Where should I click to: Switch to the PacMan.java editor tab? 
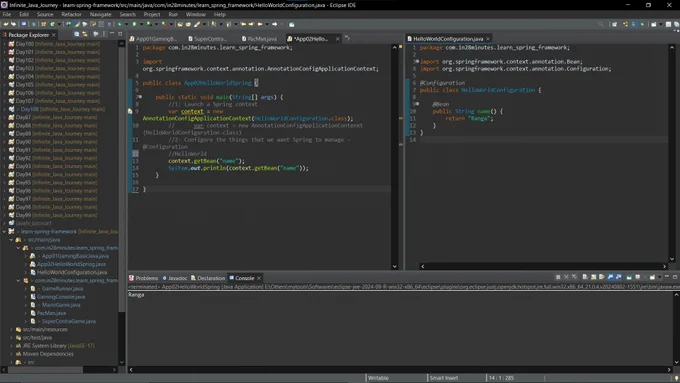[259, 39]
